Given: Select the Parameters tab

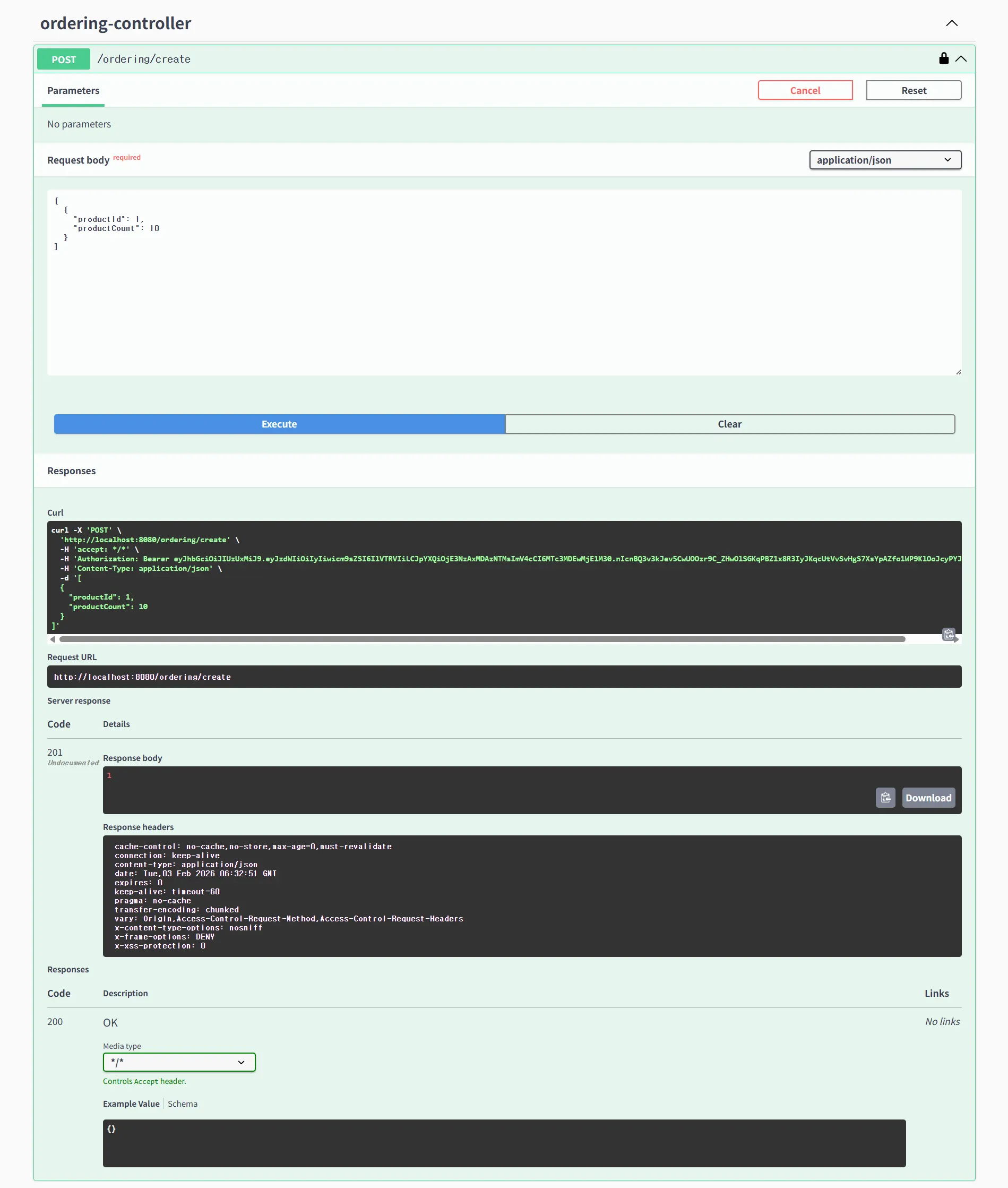Looking at the screenshot, I should point(73,90).
